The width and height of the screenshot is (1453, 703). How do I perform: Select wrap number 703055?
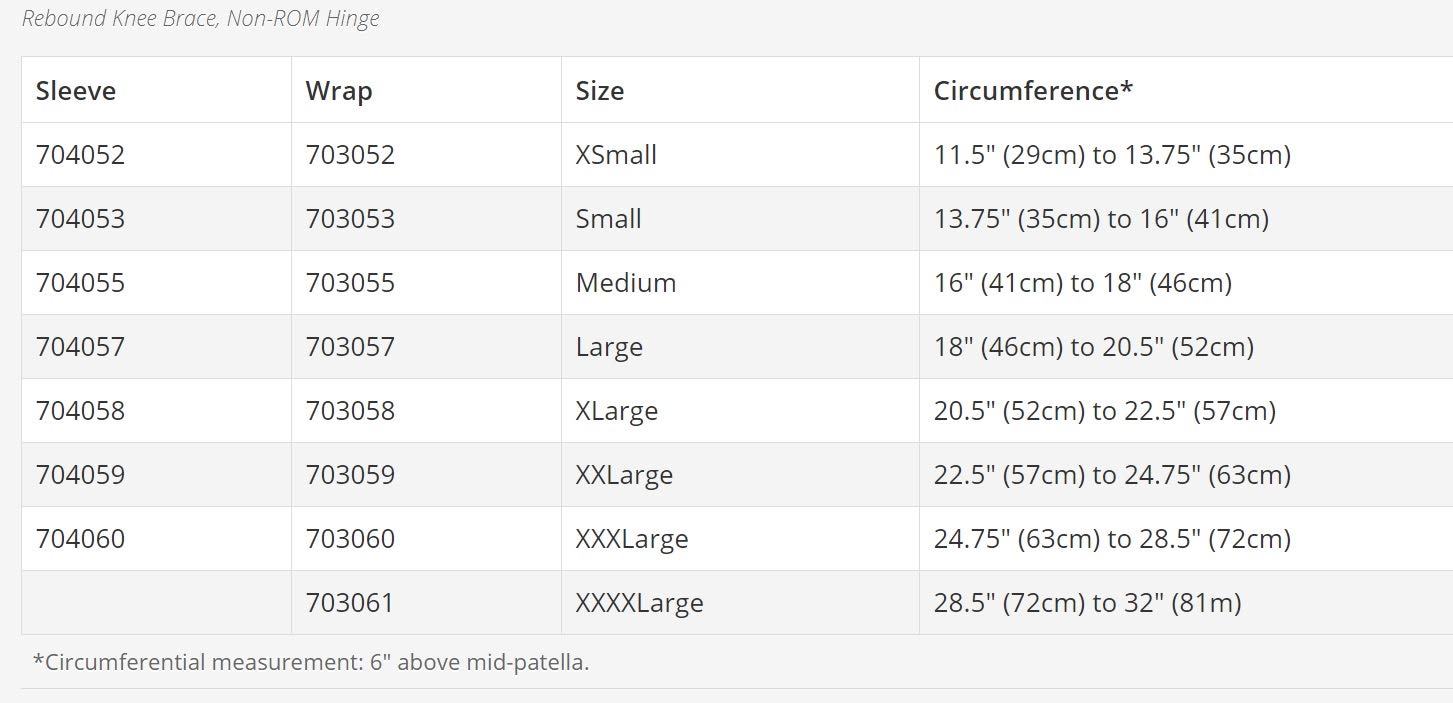(x=351, y=283)
